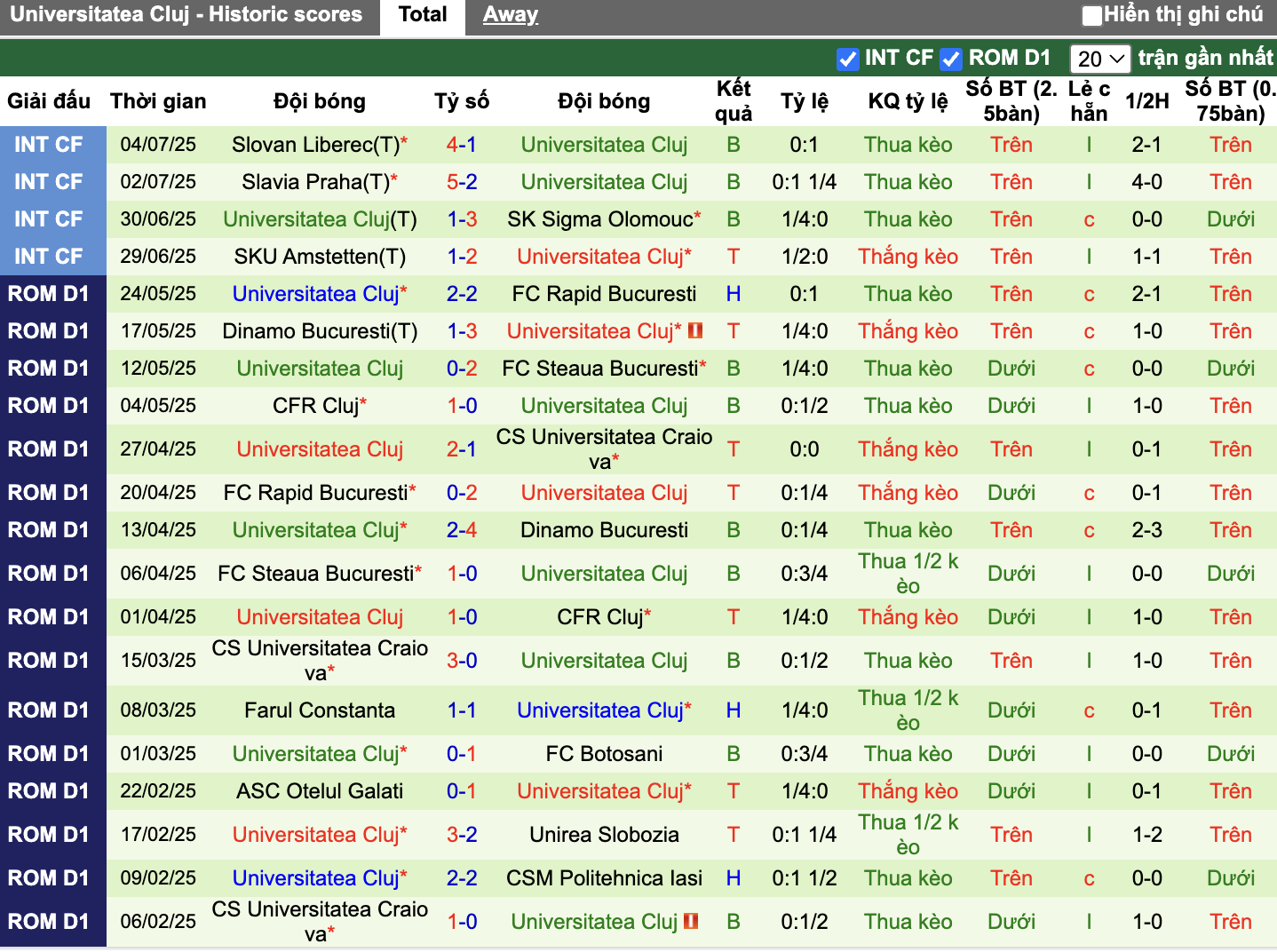Screen dimensions: 1277x952
Task: Click FC Steaua Bucuresti on 06/04/25 row
Action: point(316,574)
